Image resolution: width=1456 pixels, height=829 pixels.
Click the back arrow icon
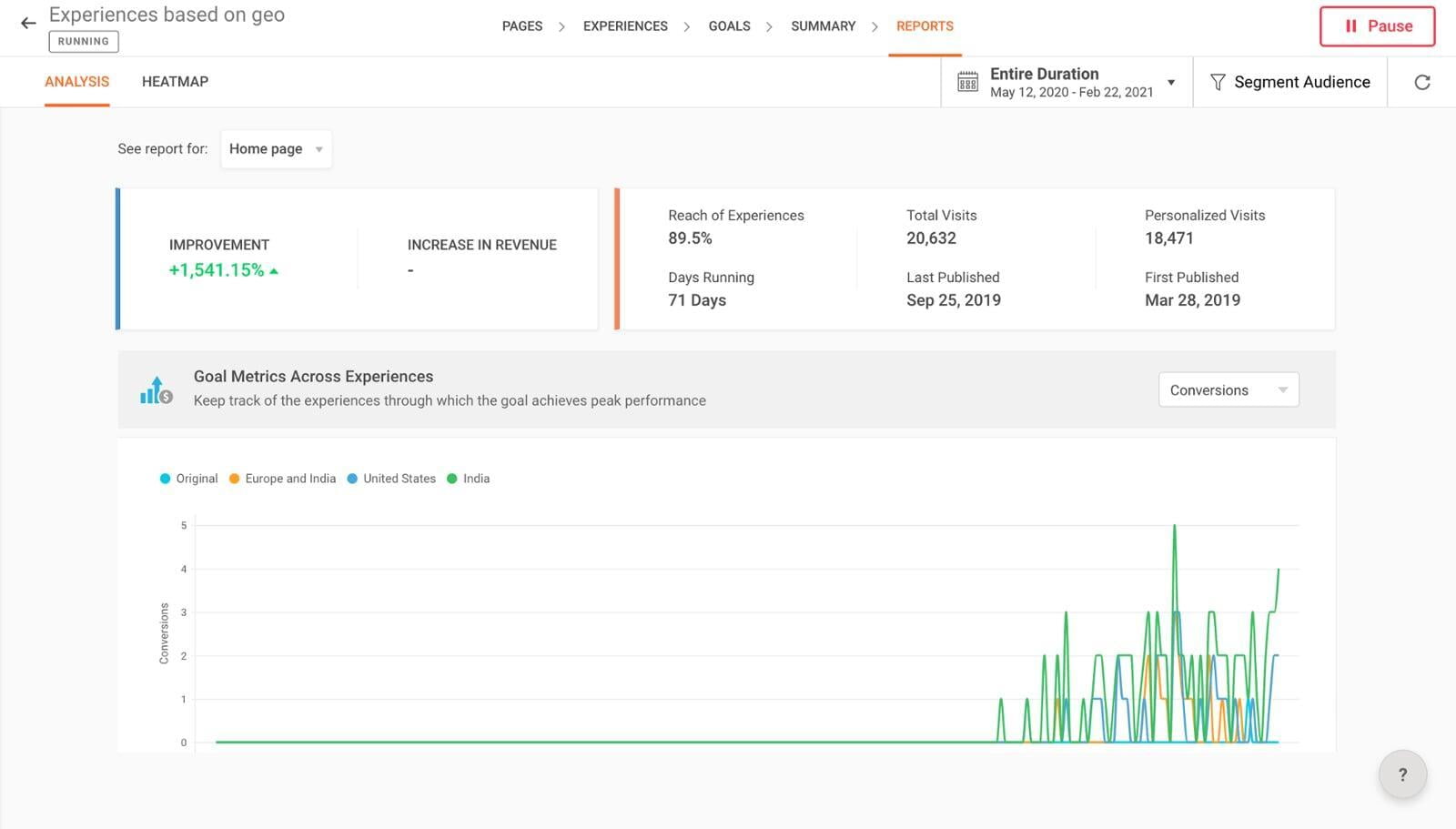tap(28, 24)
